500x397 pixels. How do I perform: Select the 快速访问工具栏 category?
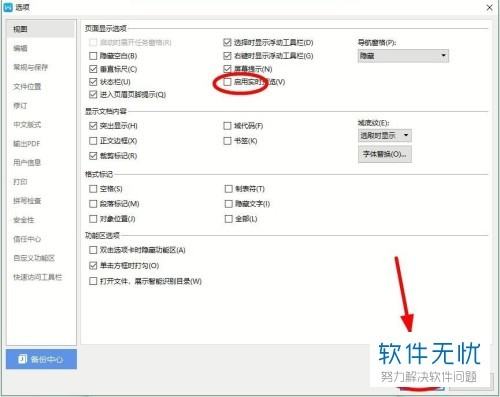pos(38,277)
